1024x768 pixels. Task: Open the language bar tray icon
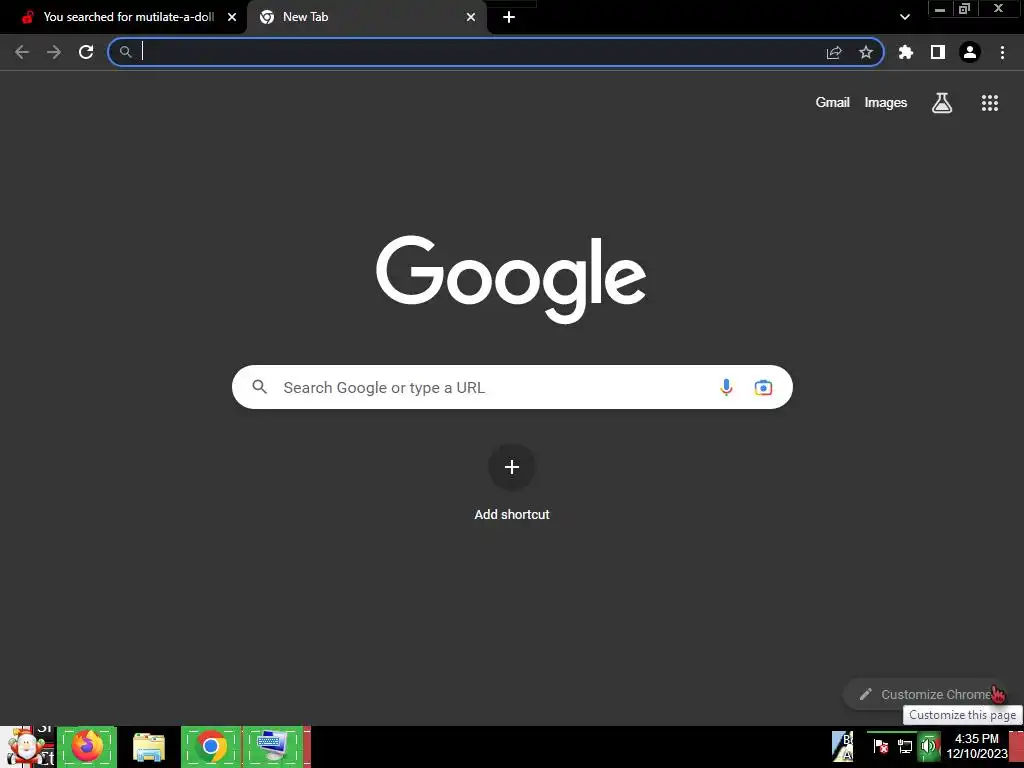pyautogui.click(x=842, y=746)
